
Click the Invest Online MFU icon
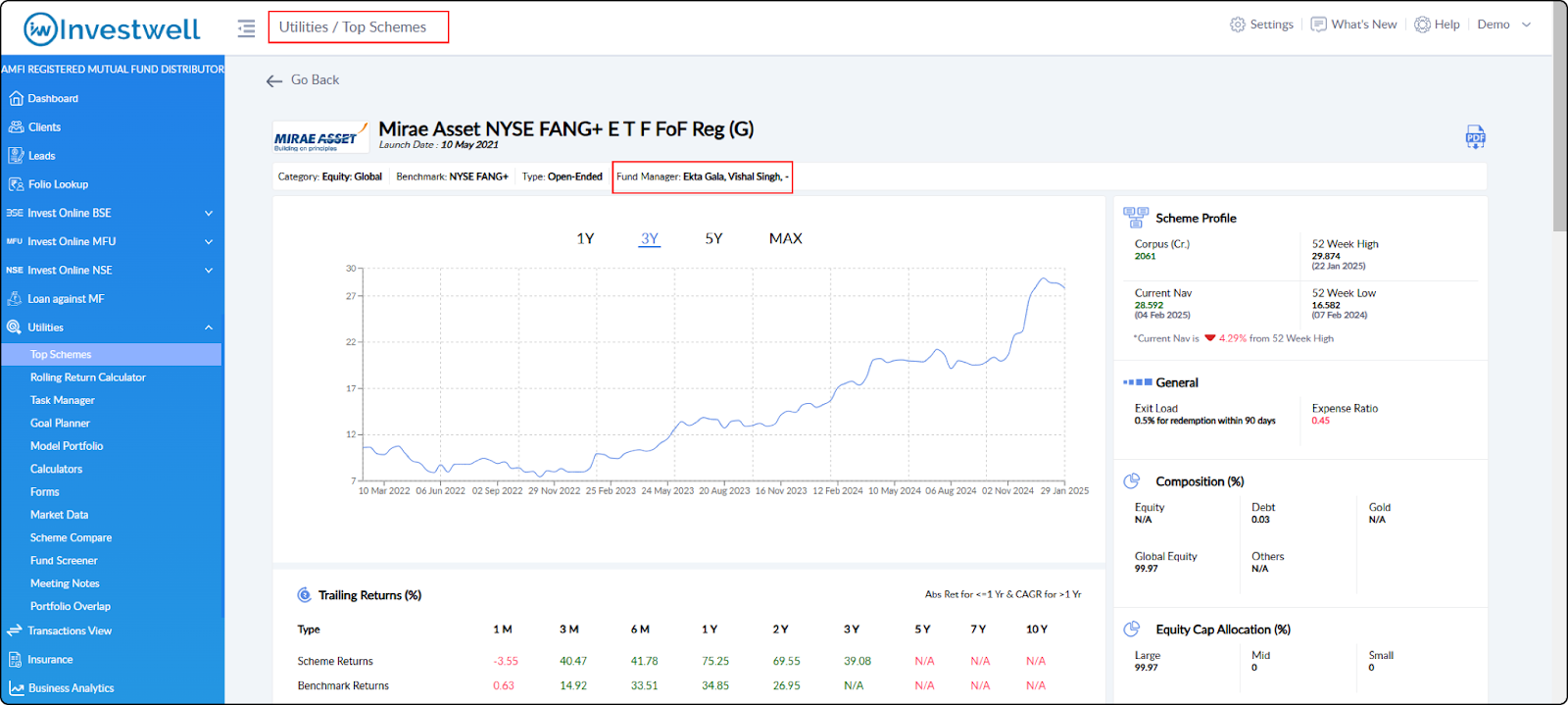(15, 241)
